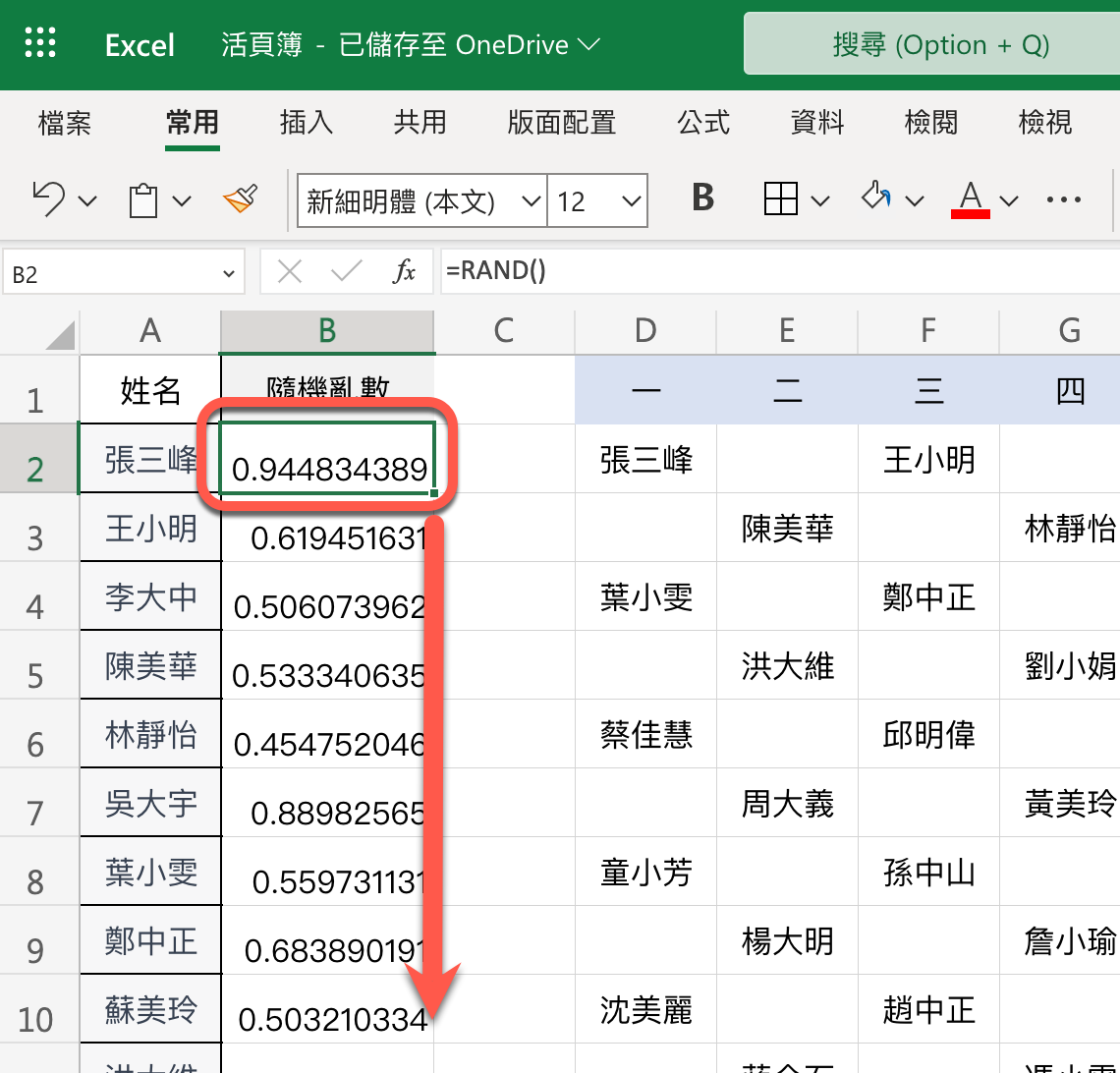The image size is (1120, 1073).
Task: Click the Undo arrow icon
Action: point(48,199)
